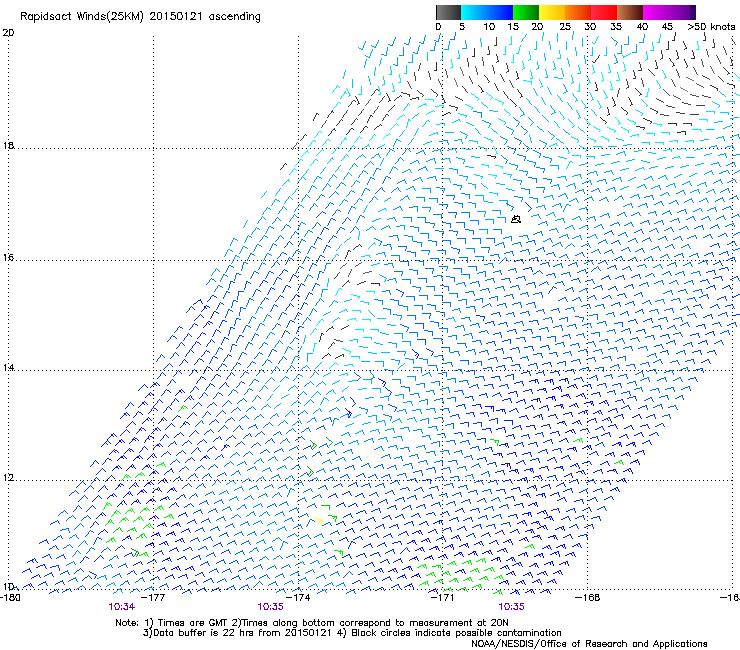Image resolution: width=740 pixels, height=650 pixels.
Task: Click the purple '10:34' time label
Action: 121,607
